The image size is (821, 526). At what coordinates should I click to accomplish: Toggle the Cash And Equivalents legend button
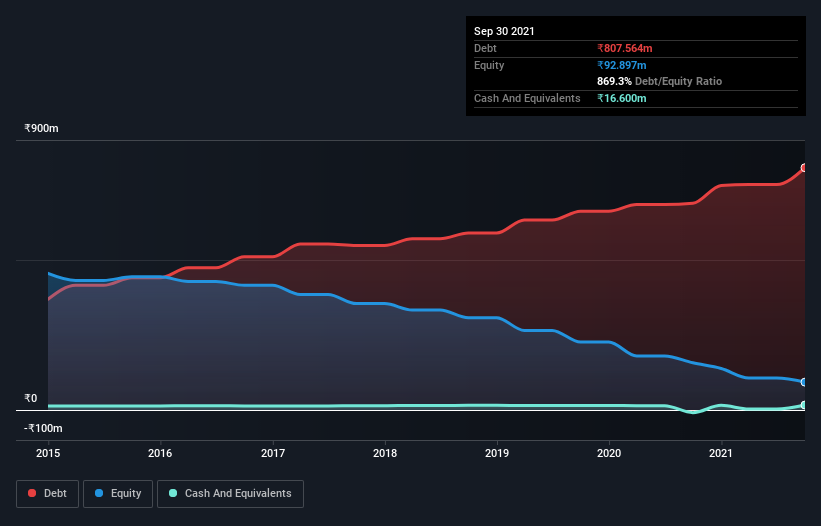pyautogui.click(x=230, y=494)
